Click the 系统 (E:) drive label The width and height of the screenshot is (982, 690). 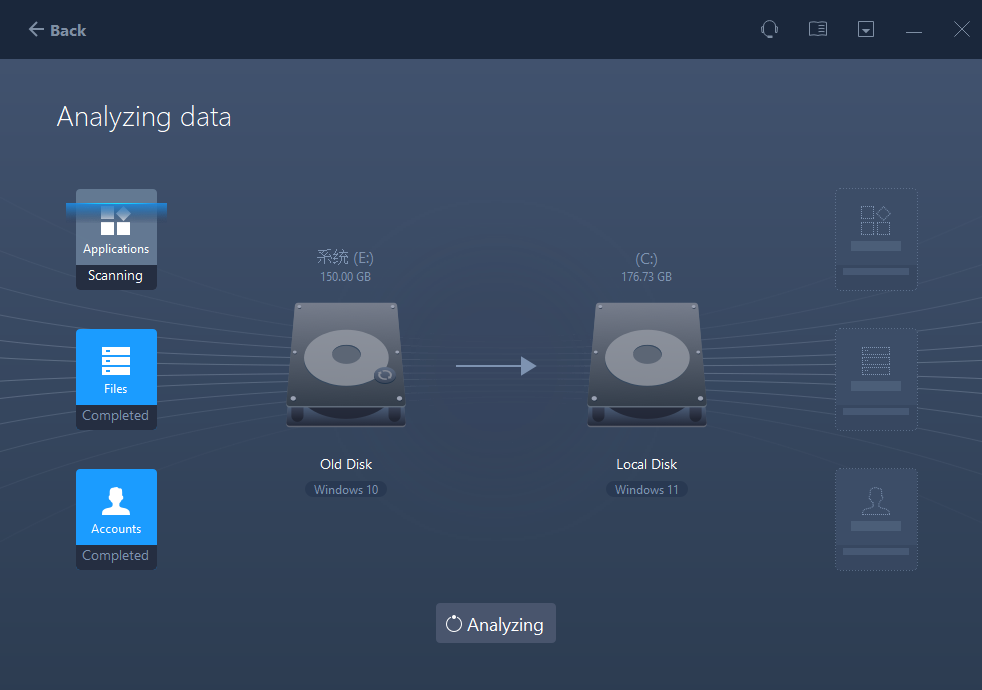345,257
